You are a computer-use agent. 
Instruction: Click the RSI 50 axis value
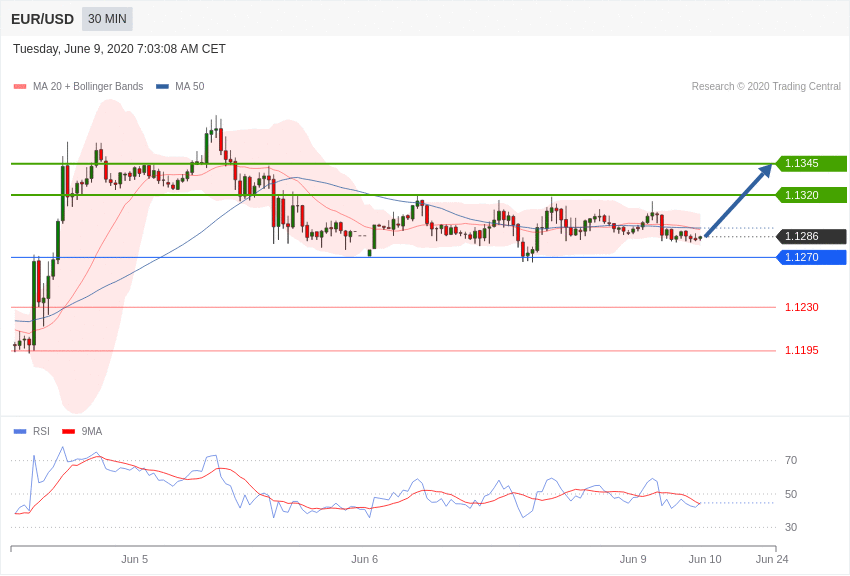click(791, 494)
